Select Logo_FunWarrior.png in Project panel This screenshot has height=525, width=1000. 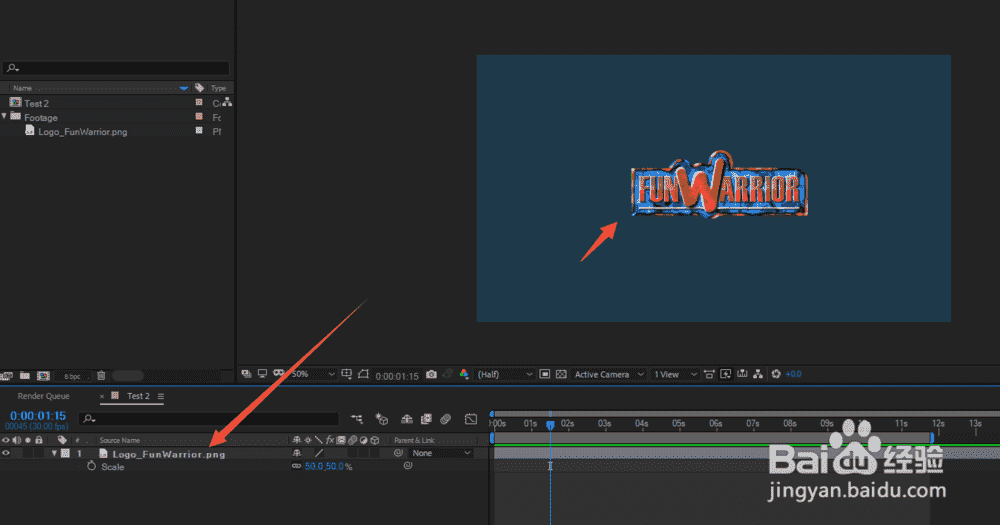click(83, 132)
